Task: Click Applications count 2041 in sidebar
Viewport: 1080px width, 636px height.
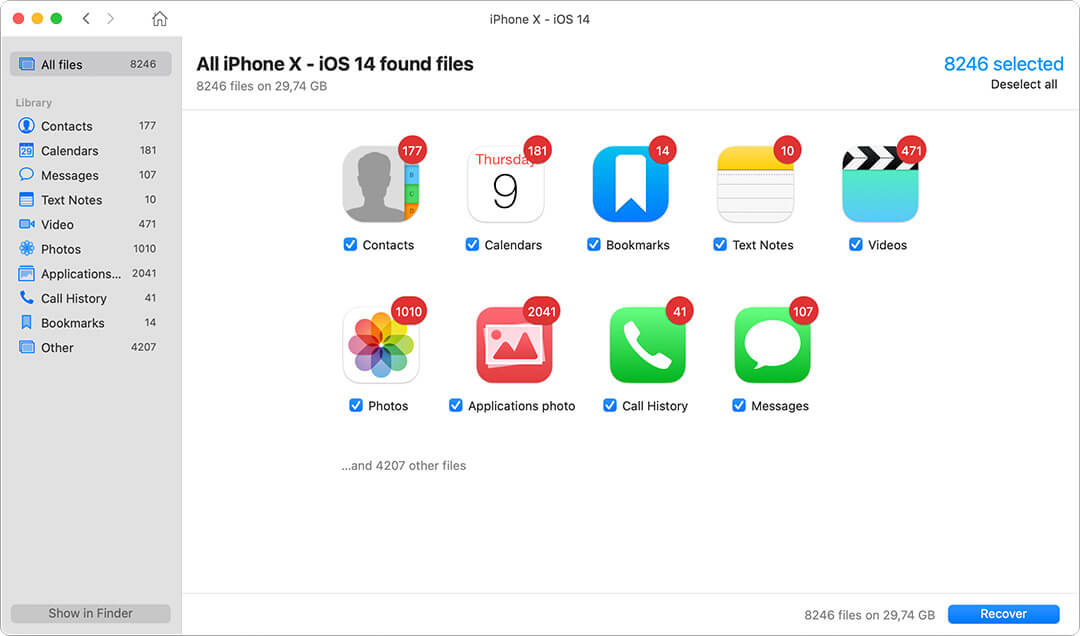Action: pyautogui.click(x=144, y=274)
